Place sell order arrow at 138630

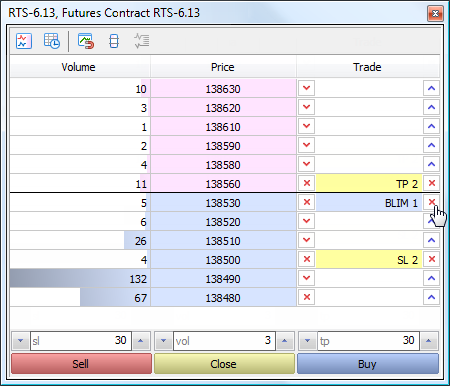point(307,88)
